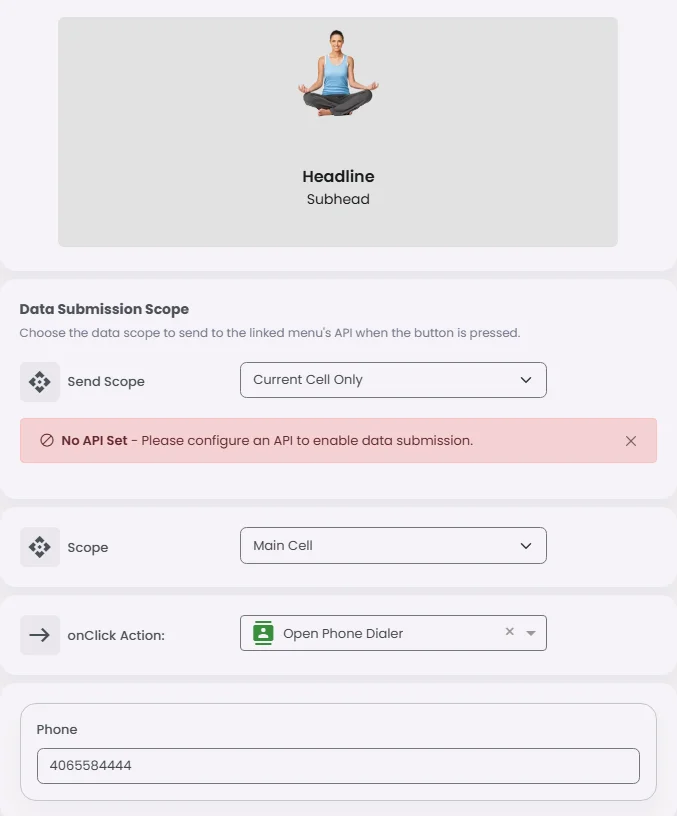Click the data scope description text

coord(270,333)
